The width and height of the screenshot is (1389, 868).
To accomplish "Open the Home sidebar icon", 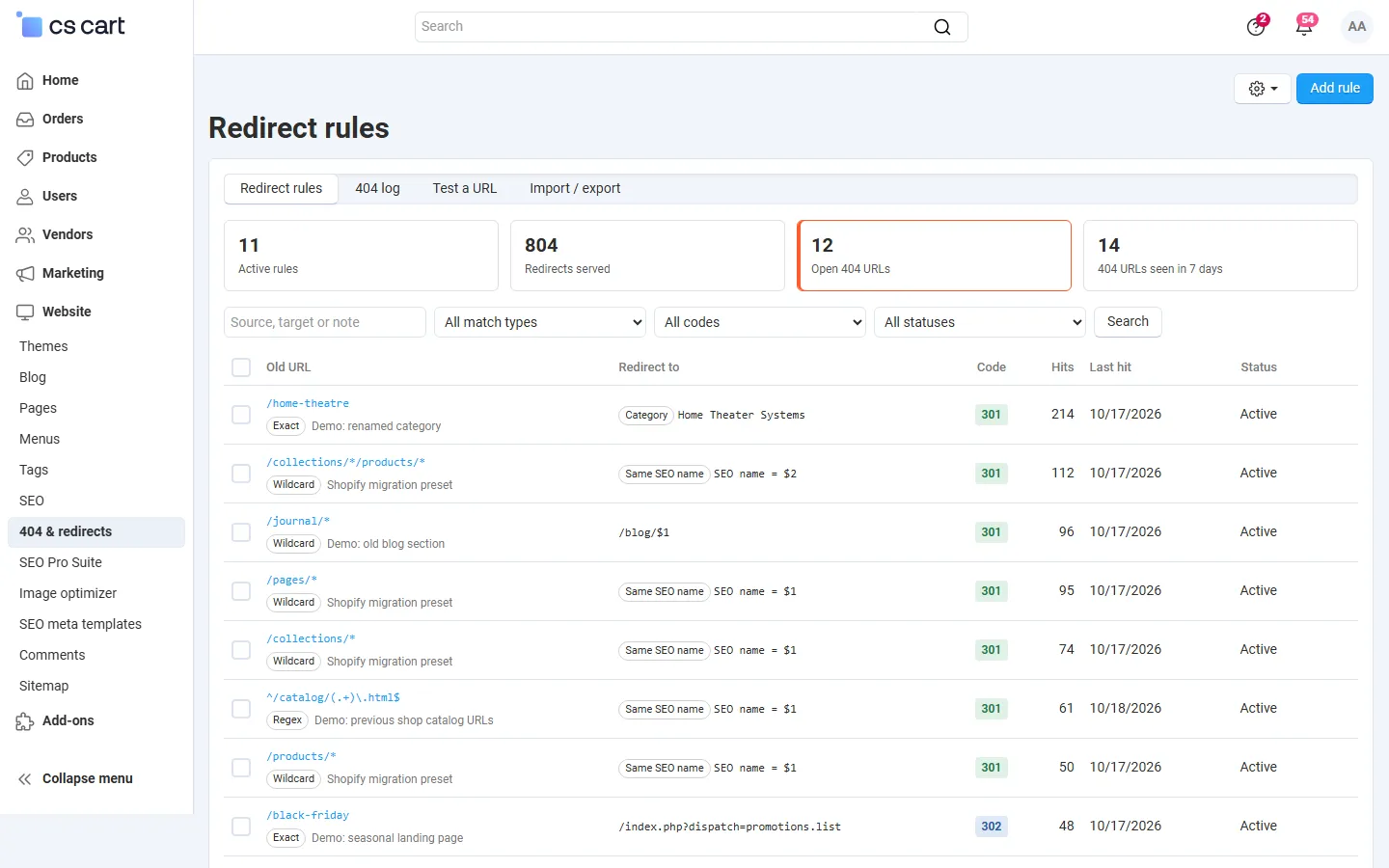I will tap(25, 81).
